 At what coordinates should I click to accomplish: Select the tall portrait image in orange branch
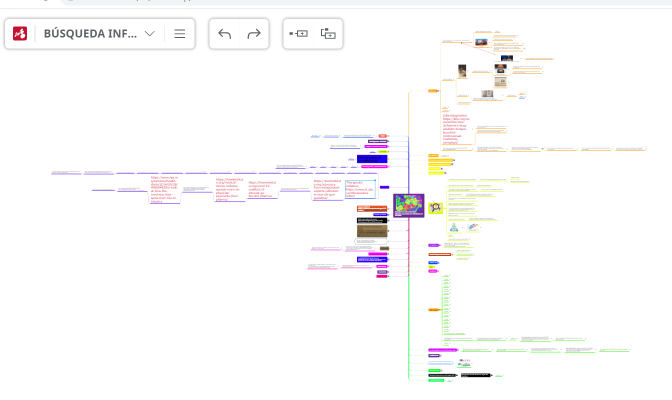coord(462,71)
